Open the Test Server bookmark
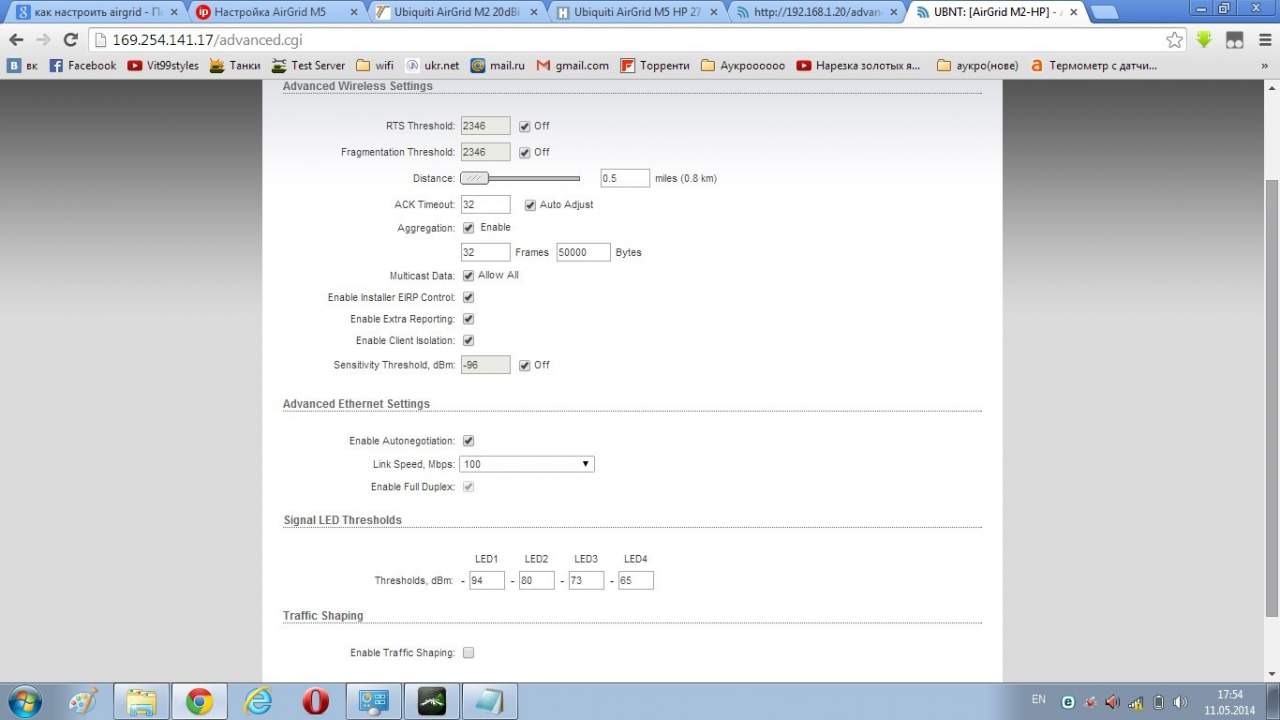This screenshot has height=720, width=1280. point(308,65)
